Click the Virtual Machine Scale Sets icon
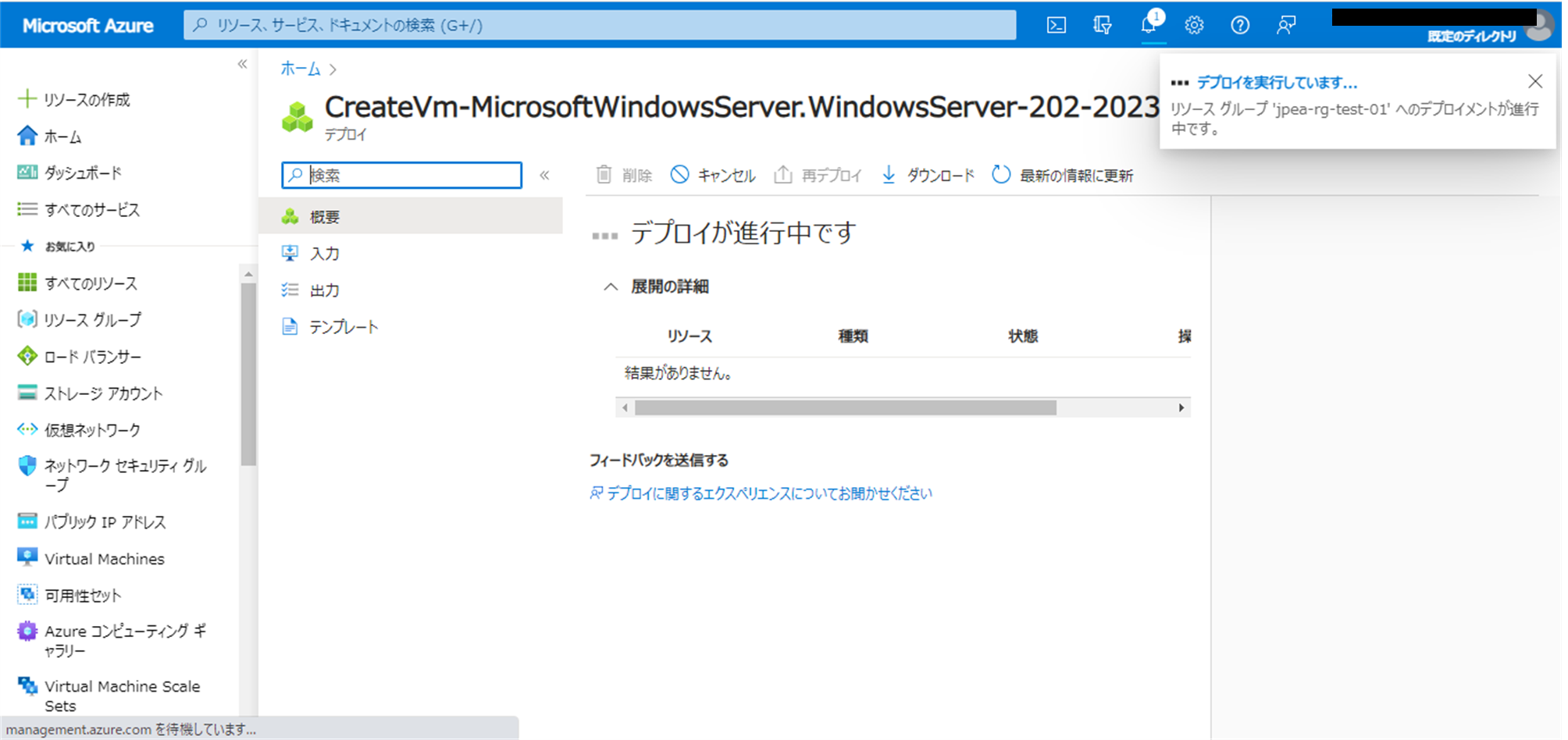 pyautogui.click(x=27, y=686)
